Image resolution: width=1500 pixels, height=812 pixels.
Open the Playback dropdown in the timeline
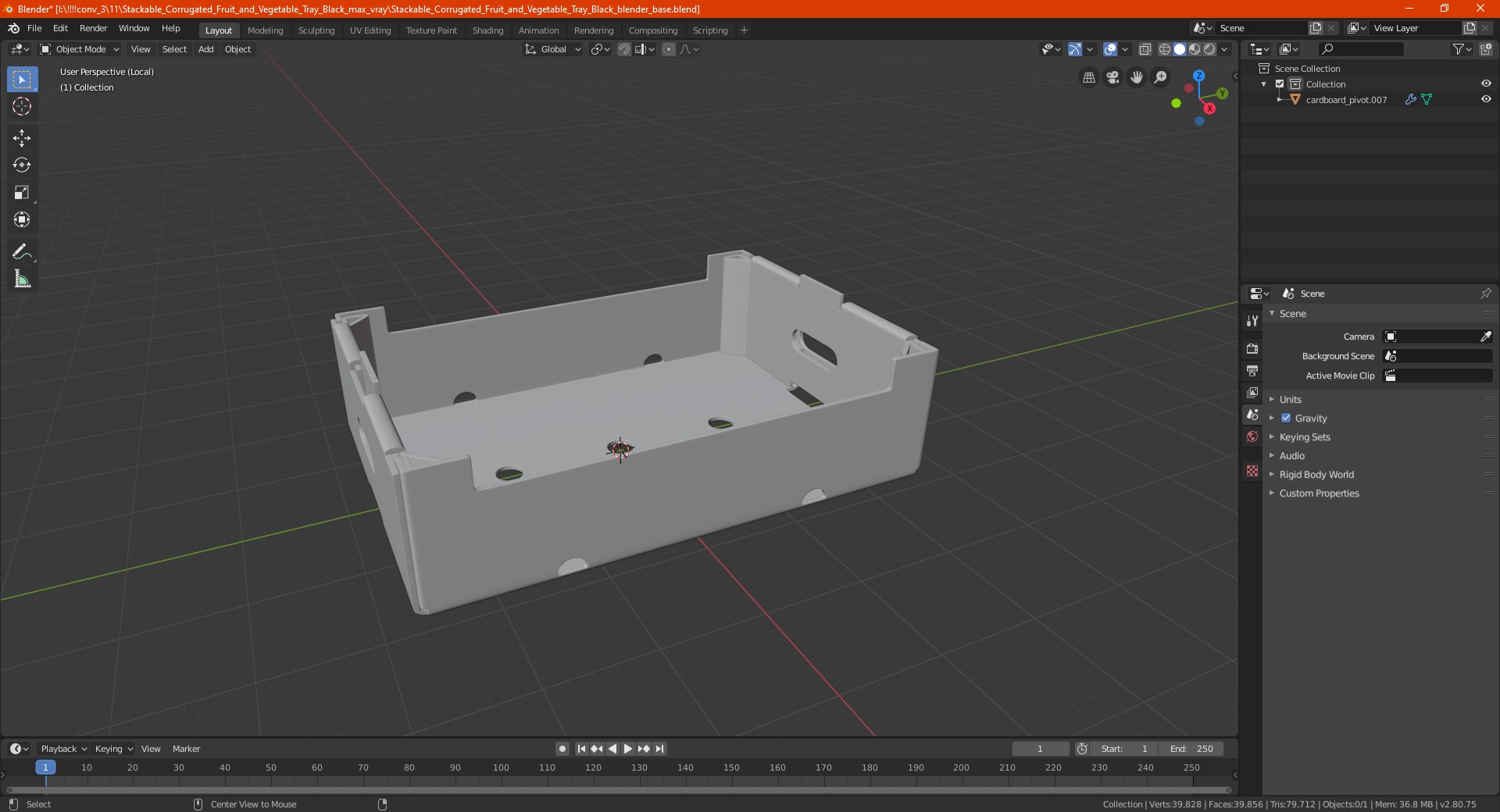[63, 749]
